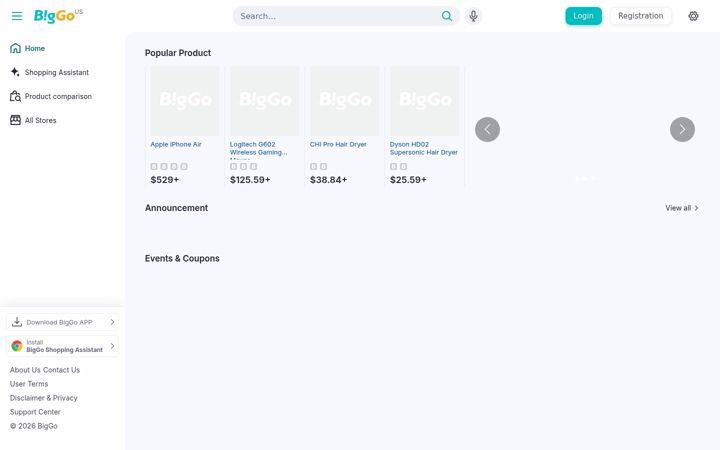This screenshot has height=450, width=720.
Task: Activate voice search microphone icon
Action: click(x=473, y=16)
